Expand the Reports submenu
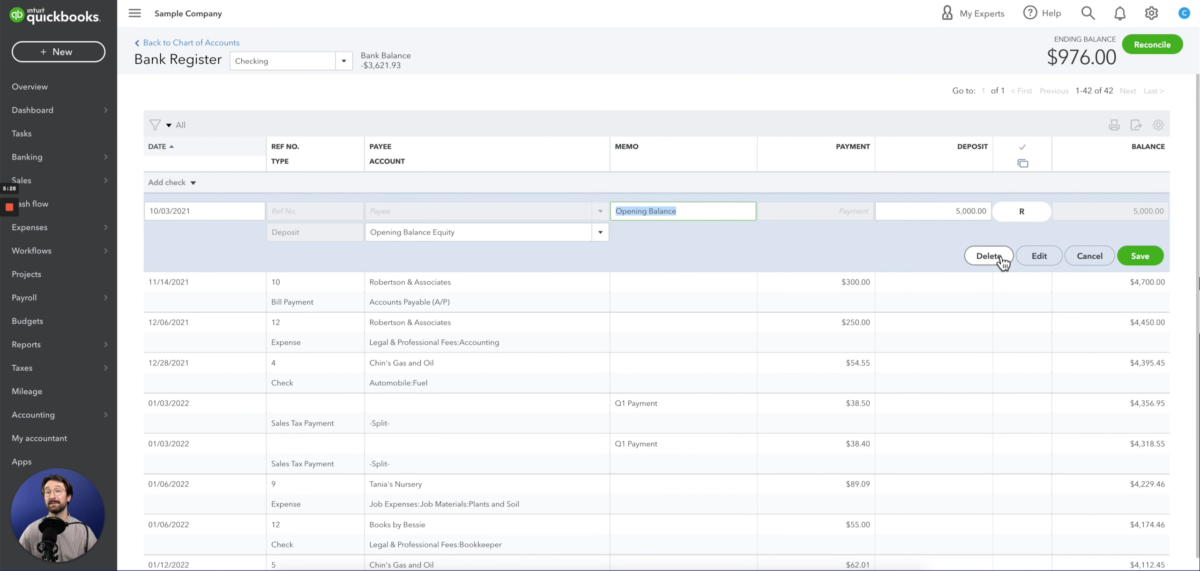 105,345
